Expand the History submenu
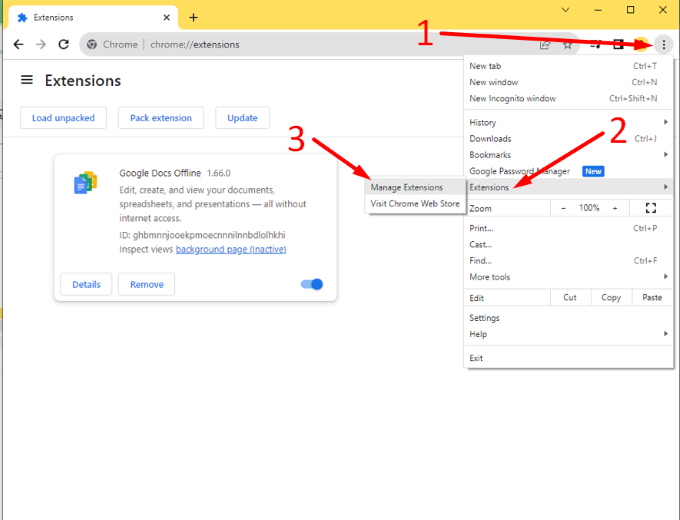The image size is (680, 520). (x=665, y=122)
